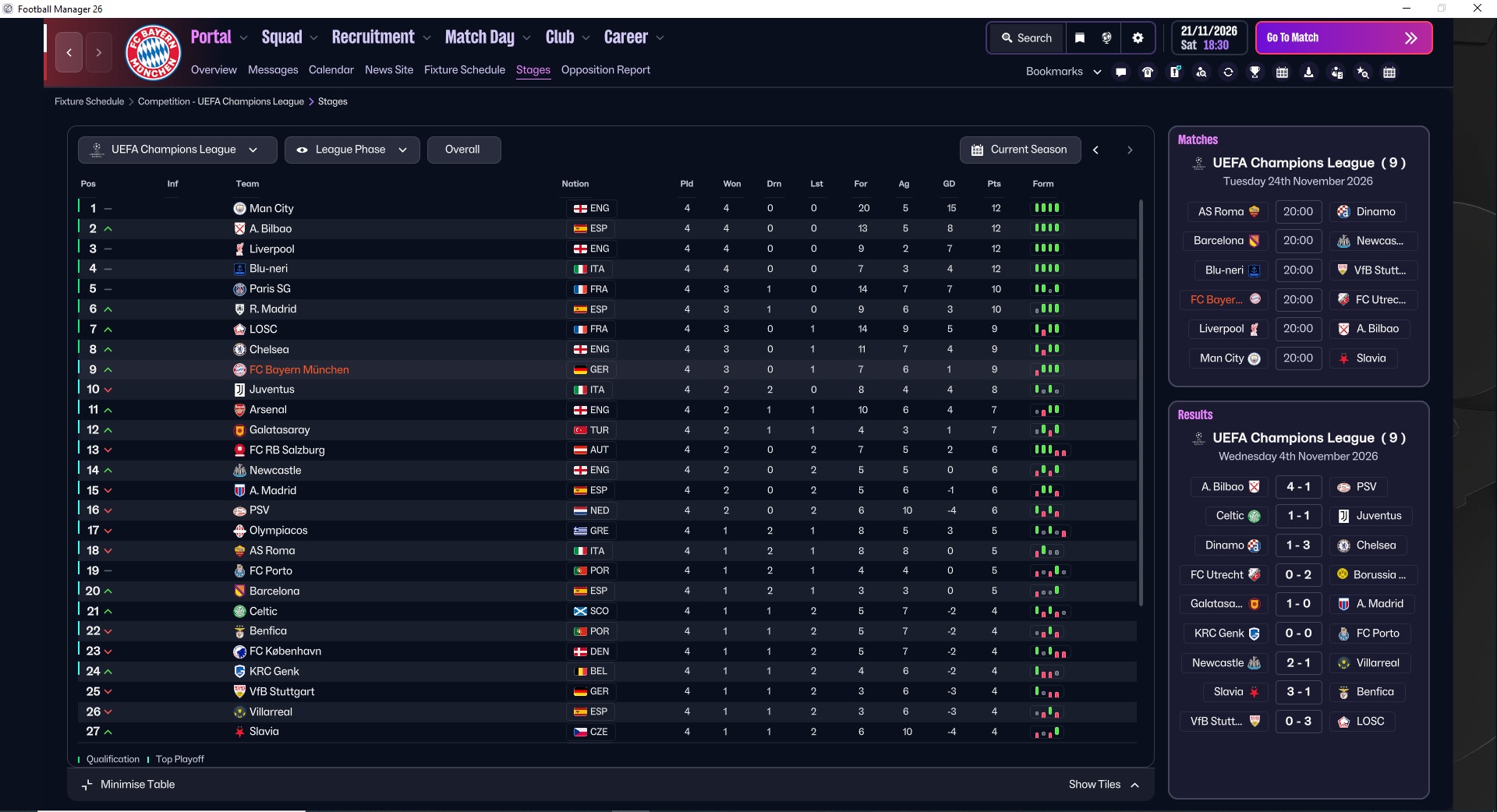Image resolution: width=1497 pixels, height=812 pixels.
Task: Switch to the Calendar tab
Action: [x=331, y=70]
